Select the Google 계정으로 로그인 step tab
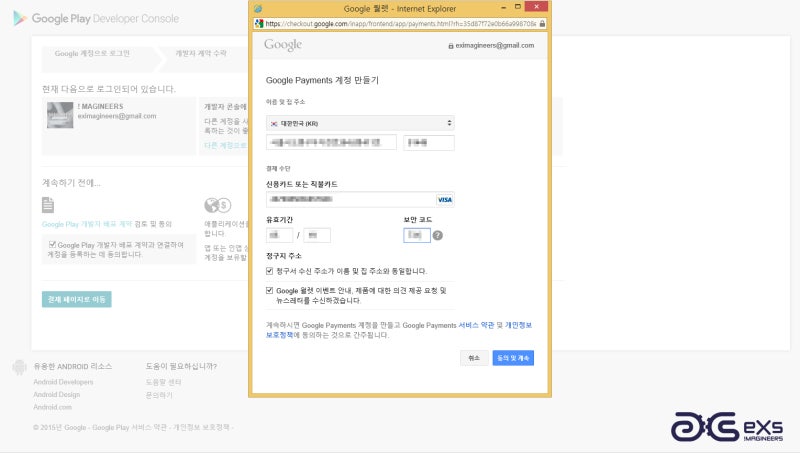800x453 pixels. [x=92, y=54]
